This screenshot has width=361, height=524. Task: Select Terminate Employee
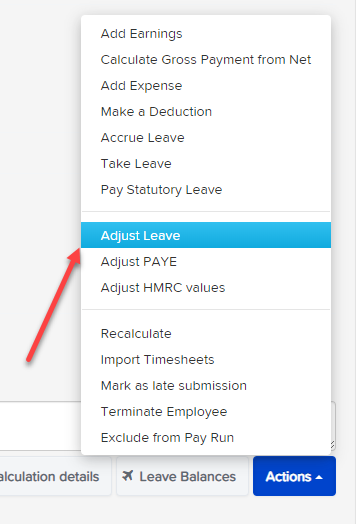(206, 412)
